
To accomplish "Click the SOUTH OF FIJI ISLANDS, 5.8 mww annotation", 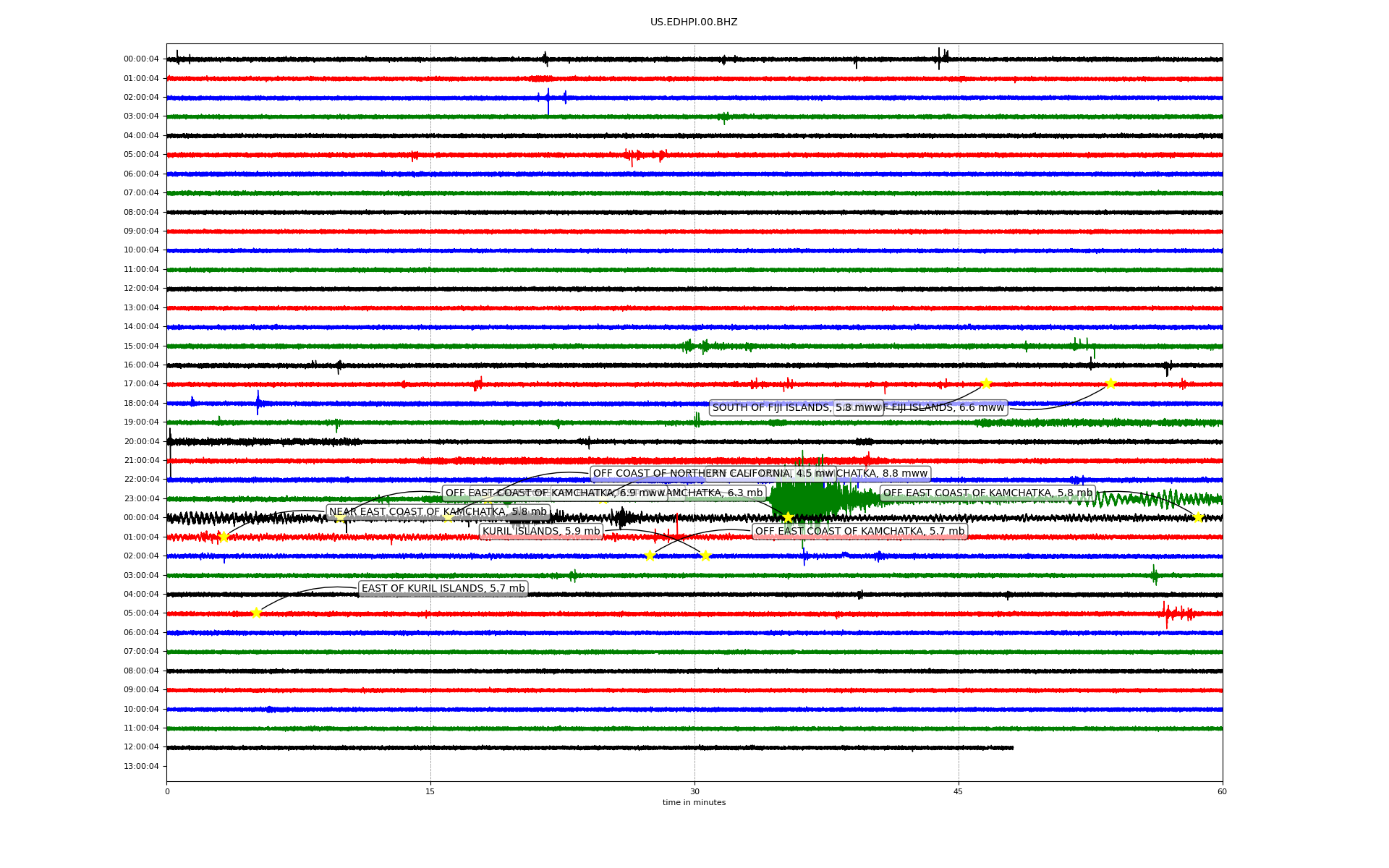I will [796, 408].
